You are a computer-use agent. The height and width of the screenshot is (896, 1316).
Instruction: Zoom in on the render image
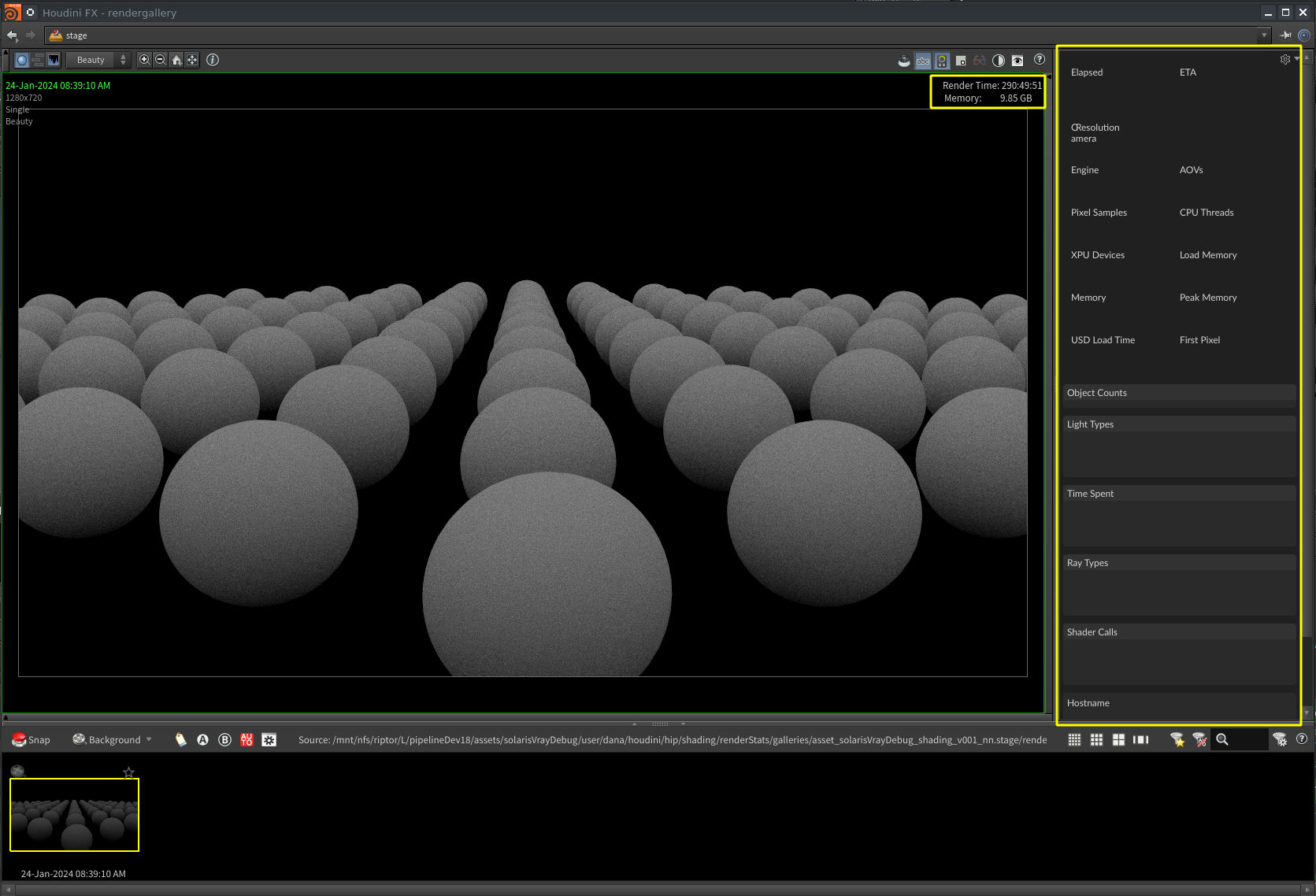pos(144,60)
